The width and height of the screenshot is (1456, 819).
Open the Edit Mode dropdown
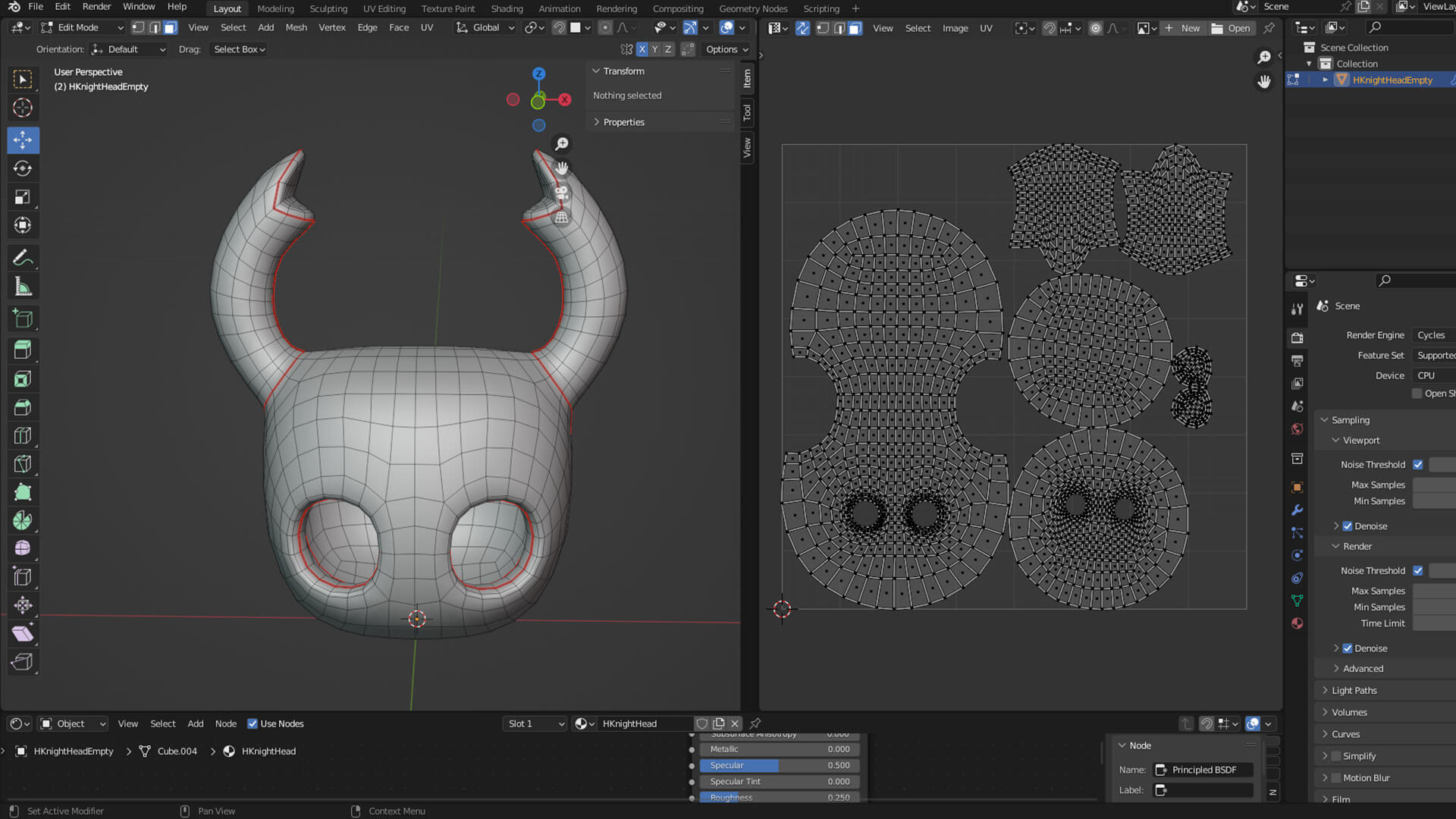click(x=83, y=27)
